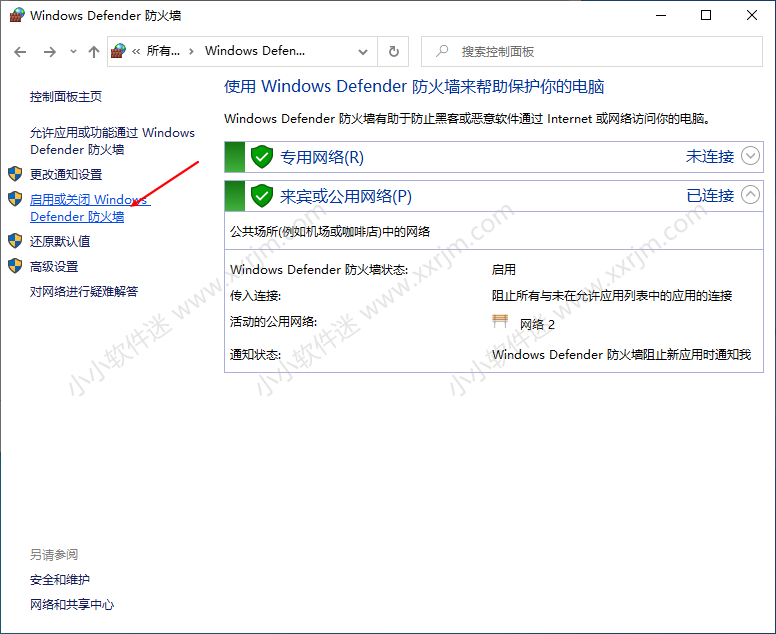Click green shield icon for 专用网络
The height and width of the screenshot is (634, 776).
tap(262, 157)
